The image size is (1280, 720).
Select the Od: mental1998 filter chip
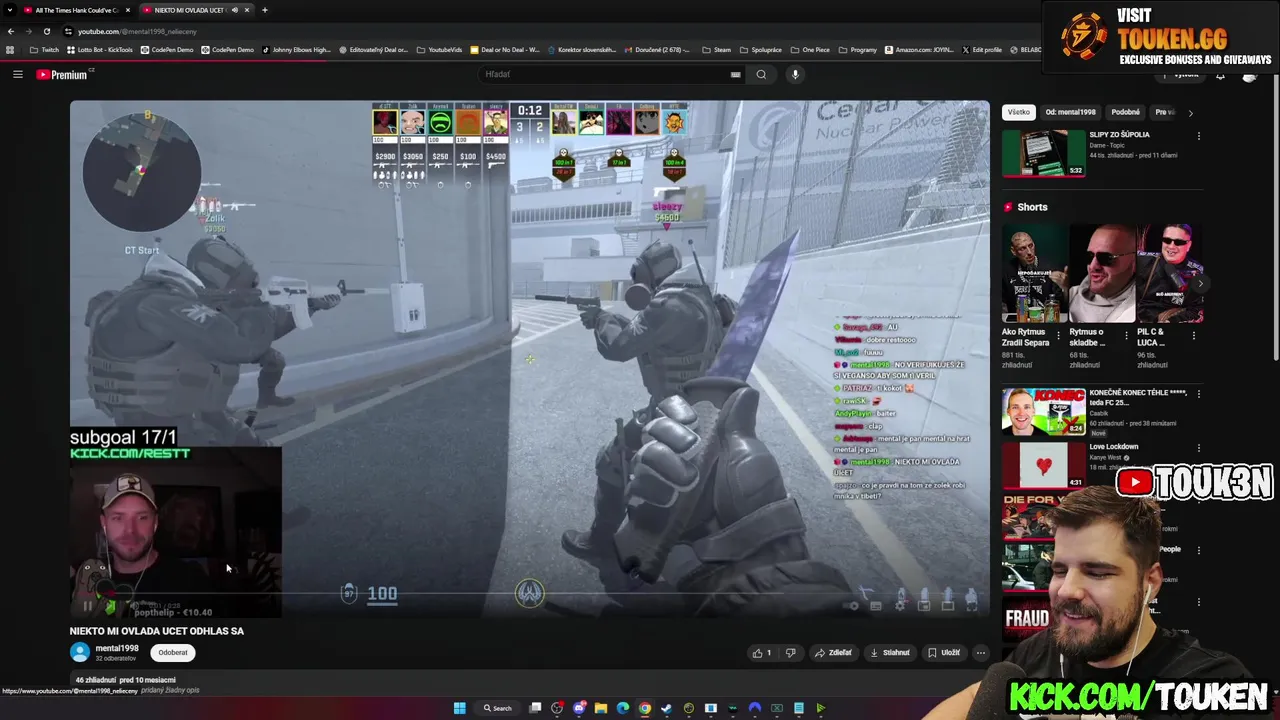(x=1070, y=112)
